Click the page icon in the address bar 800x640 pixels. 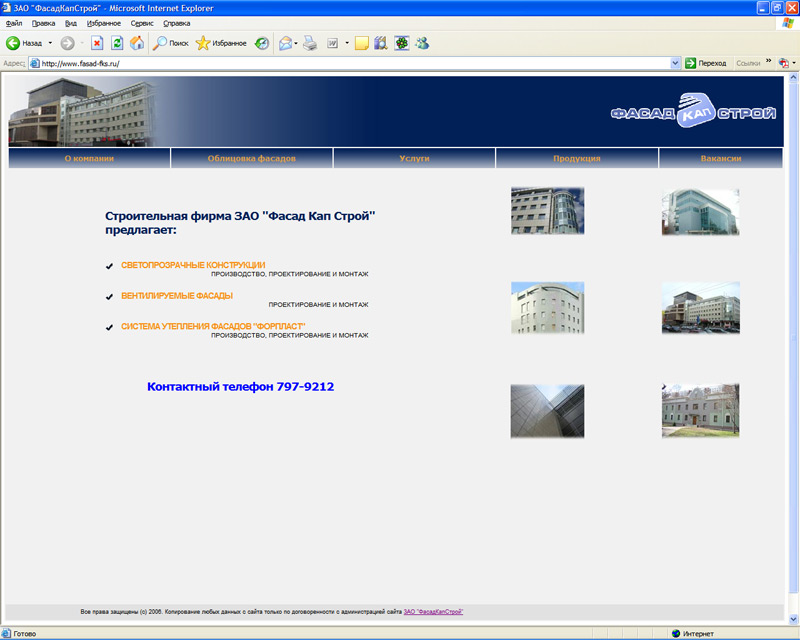click(35, 63)
